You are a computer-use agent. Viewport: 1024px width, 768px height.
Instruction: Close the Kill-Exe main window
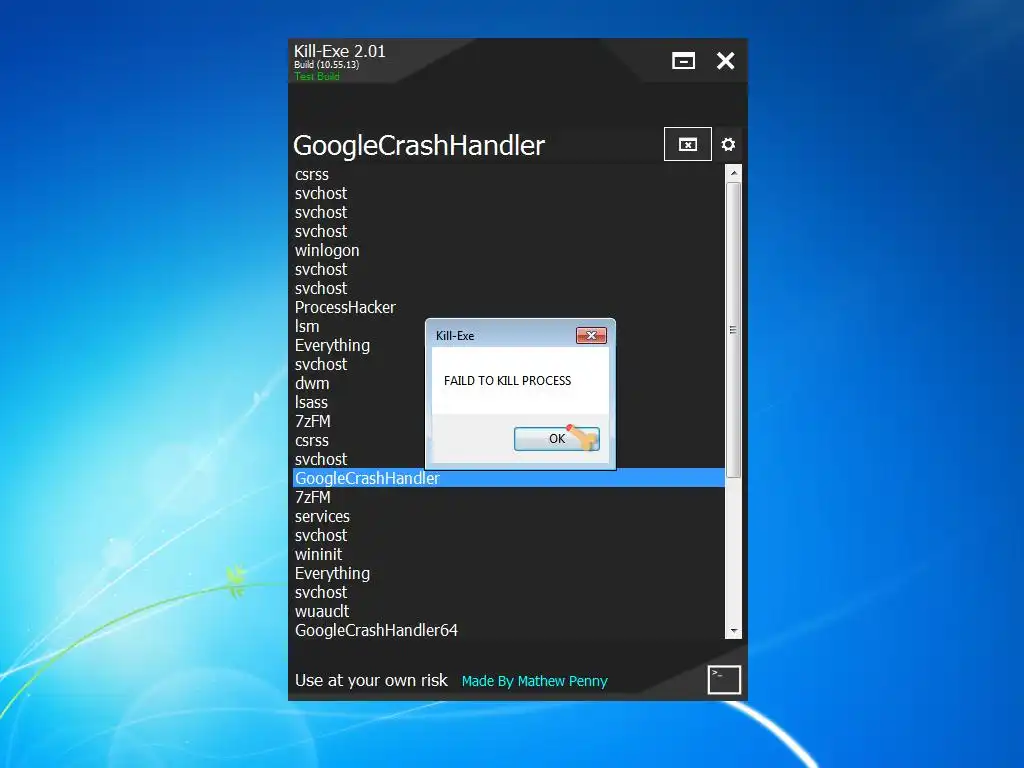(x=726, y=61)
